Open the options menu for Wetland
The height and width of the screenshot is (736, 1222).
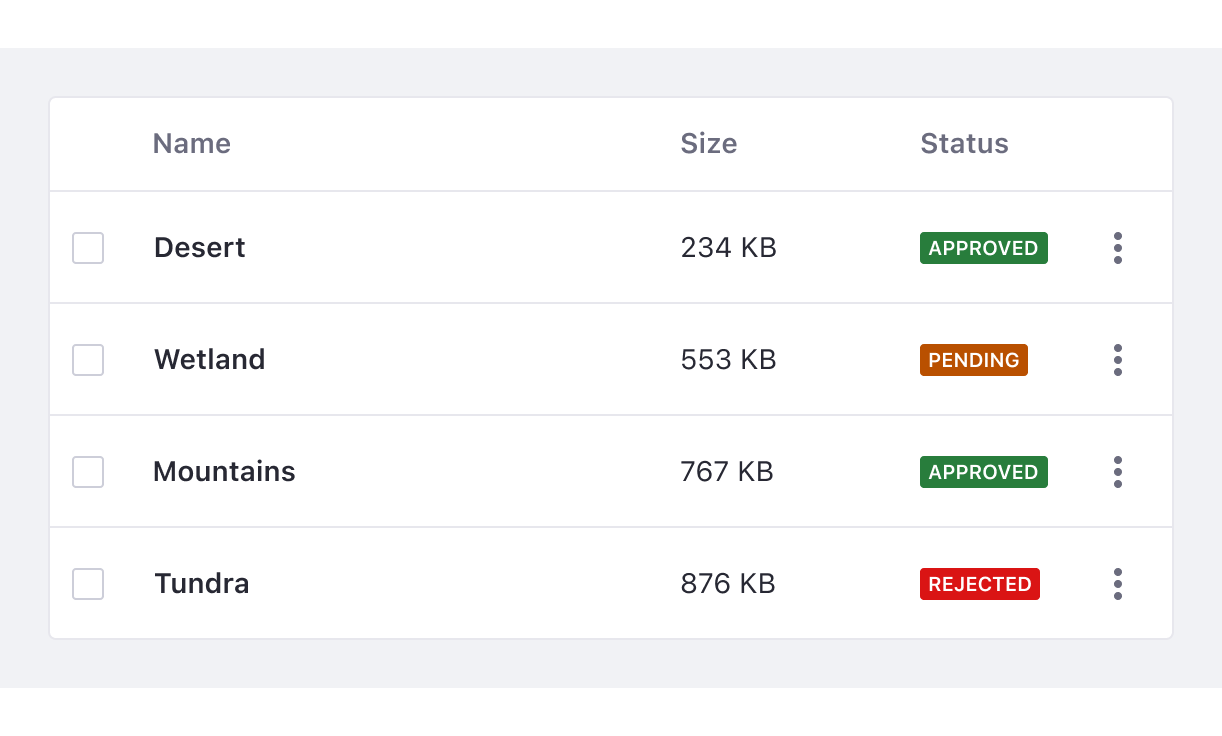(x=1117, y=360)
